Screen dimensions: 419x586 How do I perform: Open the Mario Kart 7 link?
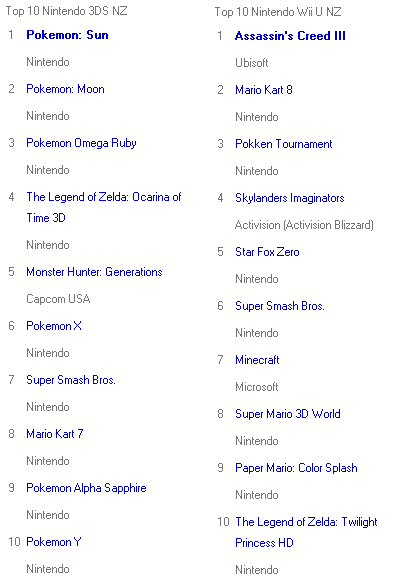click(55, 434)
